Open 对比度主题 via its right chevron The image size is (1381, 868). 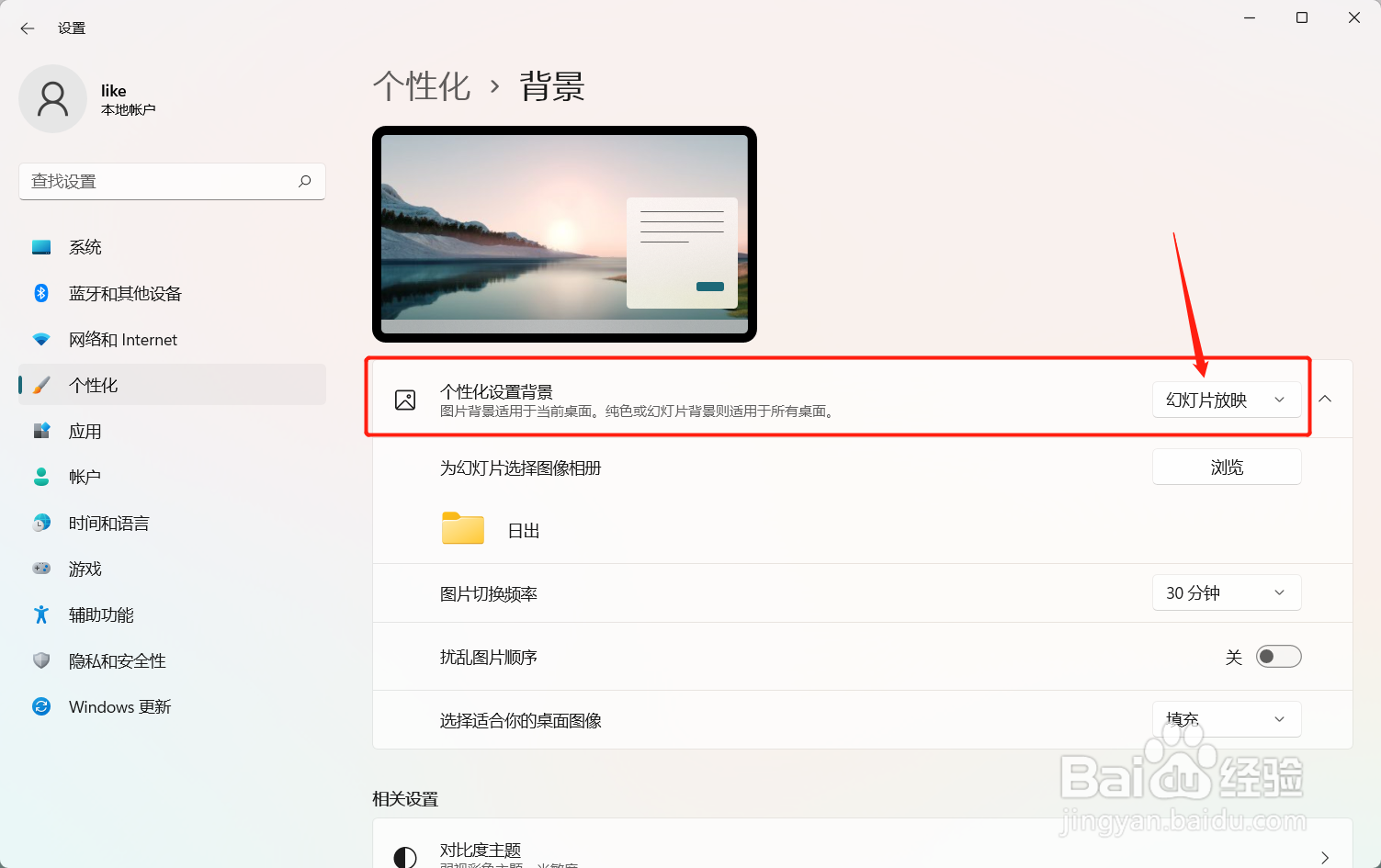click(x=1324, y=858)
